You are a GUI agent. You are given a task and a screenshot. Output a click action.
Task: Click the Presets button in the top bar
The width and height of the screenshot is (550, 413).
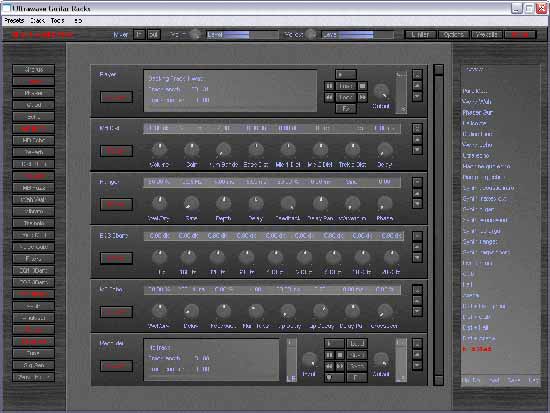coord(487,34)
